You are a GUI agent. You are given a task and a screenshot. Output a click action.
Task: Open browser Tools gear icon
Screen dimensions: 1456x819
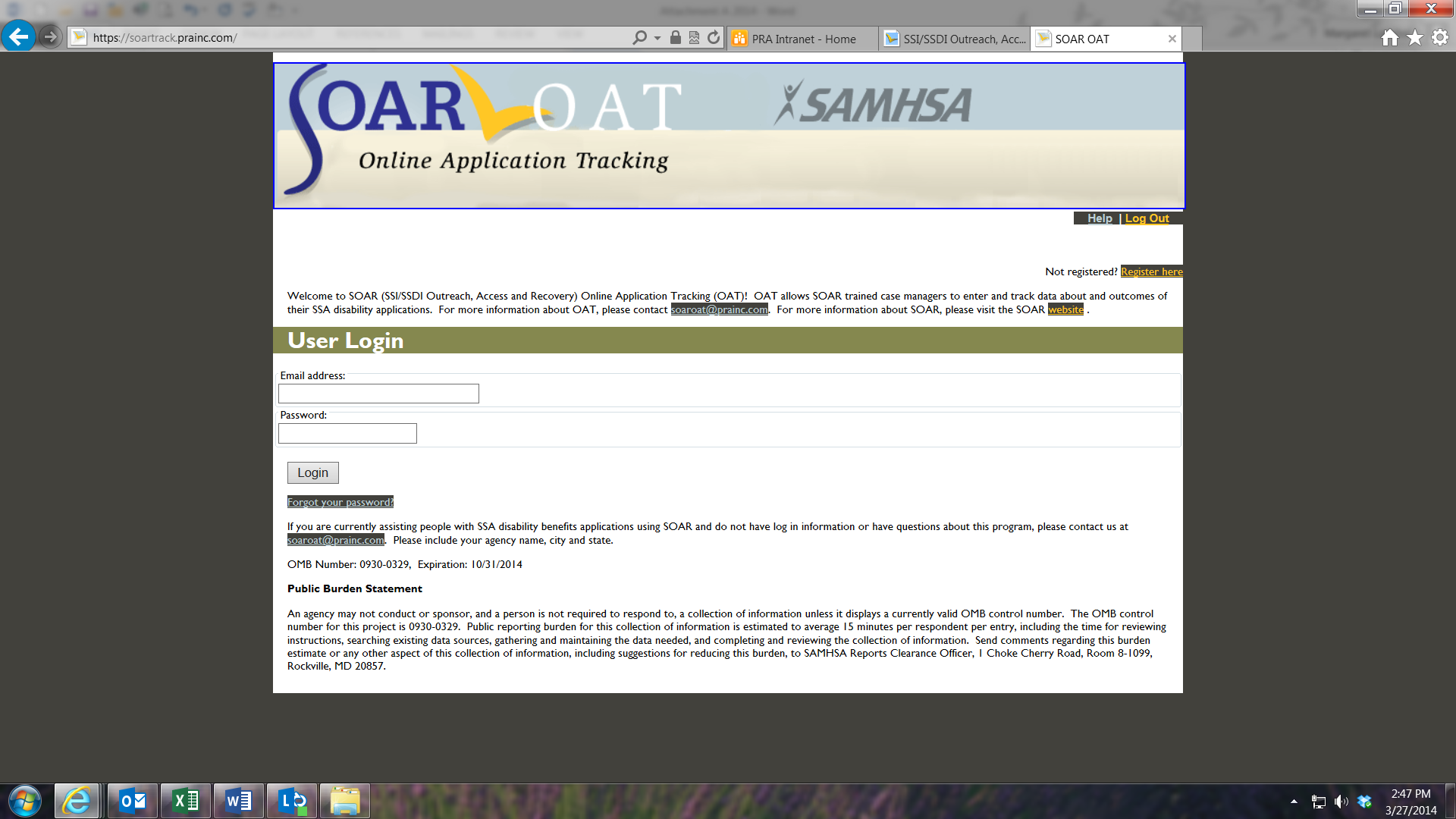[x=1440, y=38]
